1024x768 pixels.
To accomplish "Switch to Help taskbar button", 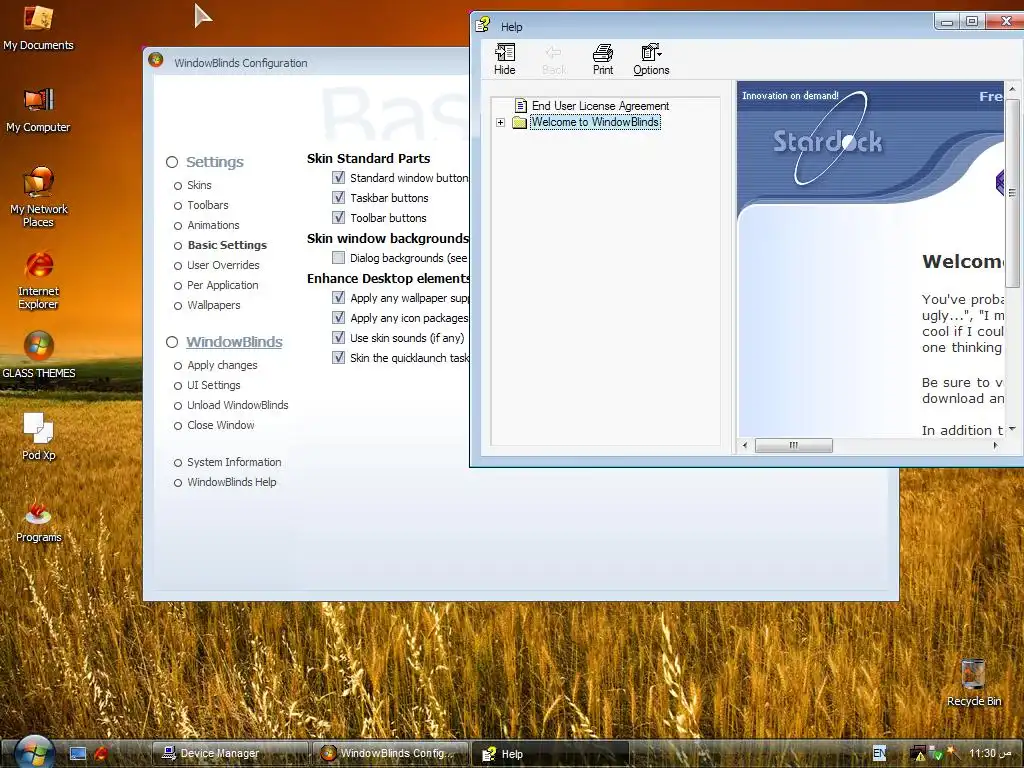I will 551,754.
